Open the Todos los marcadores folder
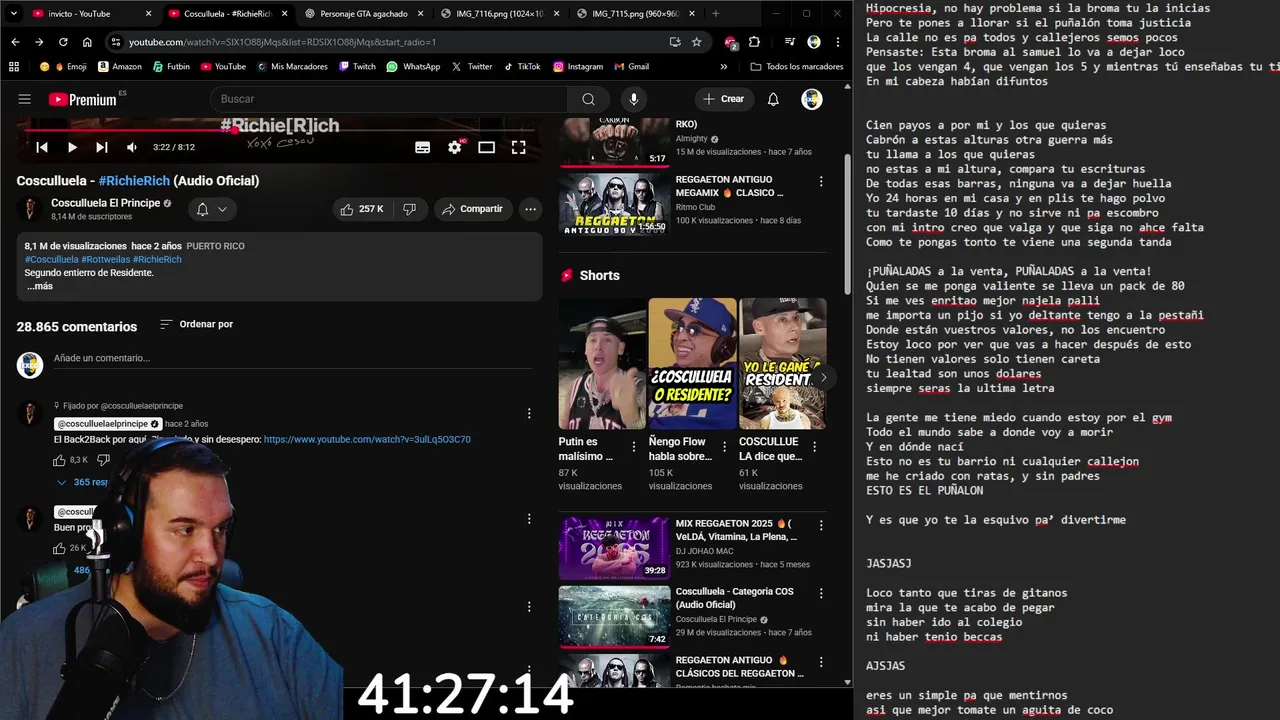 797,66
